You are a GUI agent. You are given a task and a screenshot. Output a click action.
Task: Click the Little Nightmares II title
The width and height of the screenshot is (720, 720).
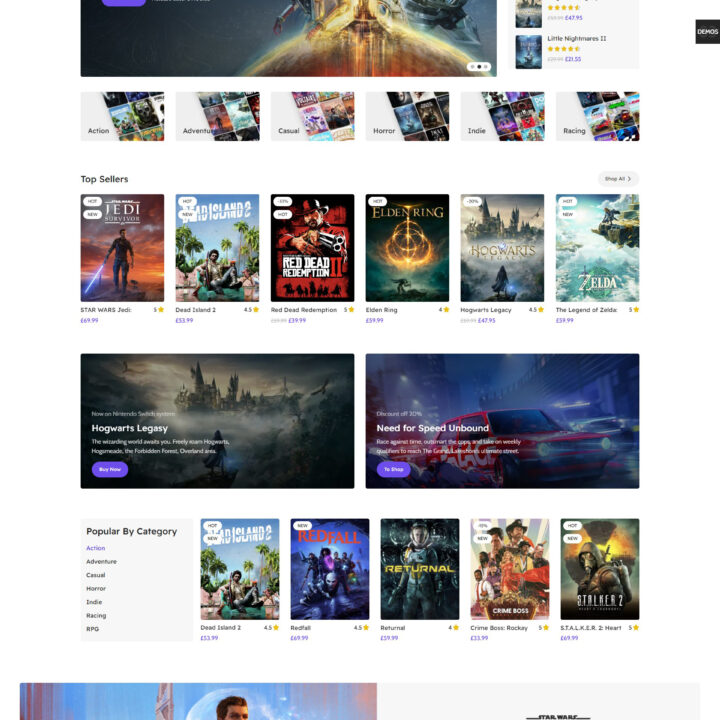click(577, 39)
